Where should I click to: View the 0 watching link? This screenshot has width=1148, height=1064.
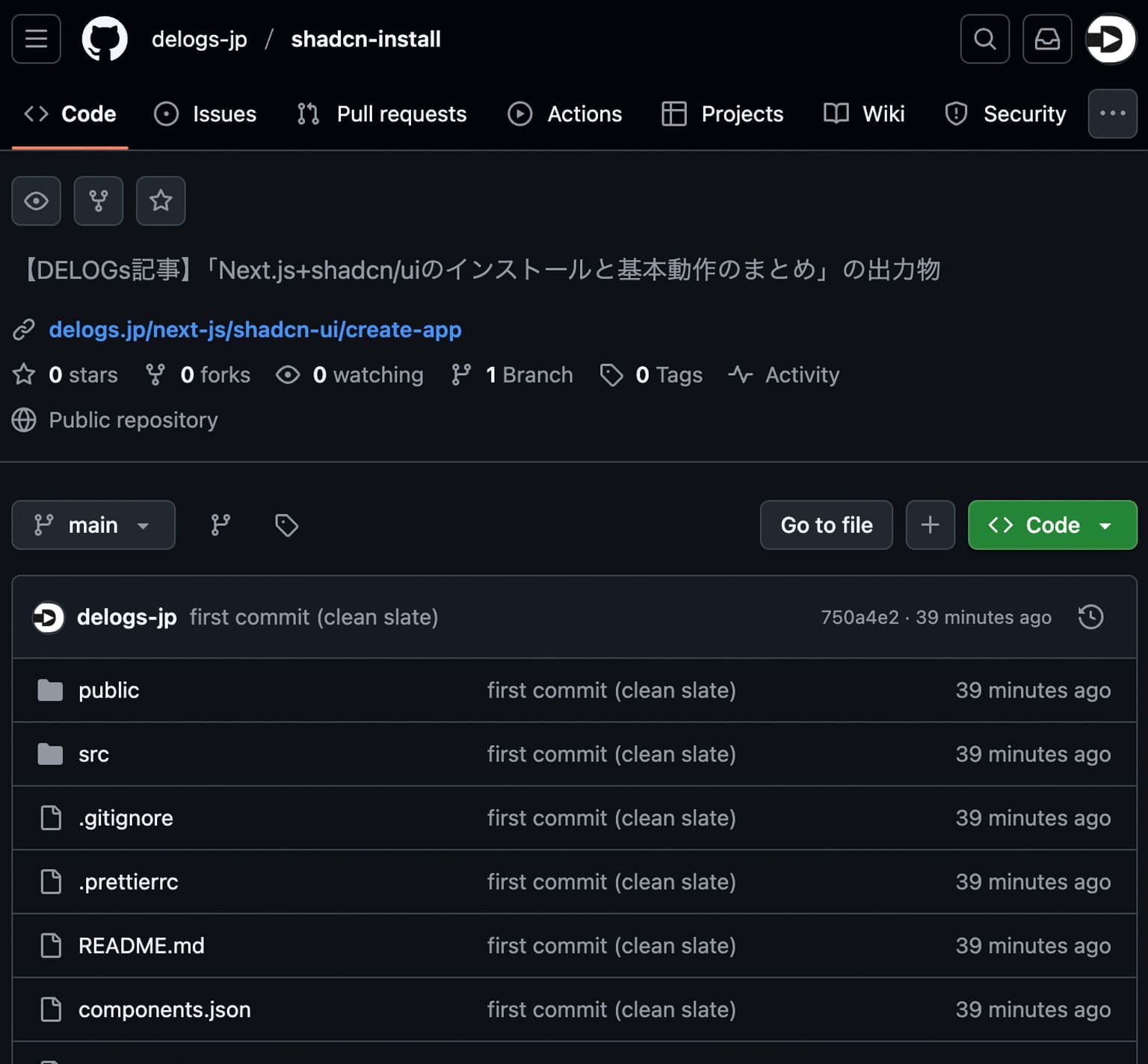click(349, 375)
